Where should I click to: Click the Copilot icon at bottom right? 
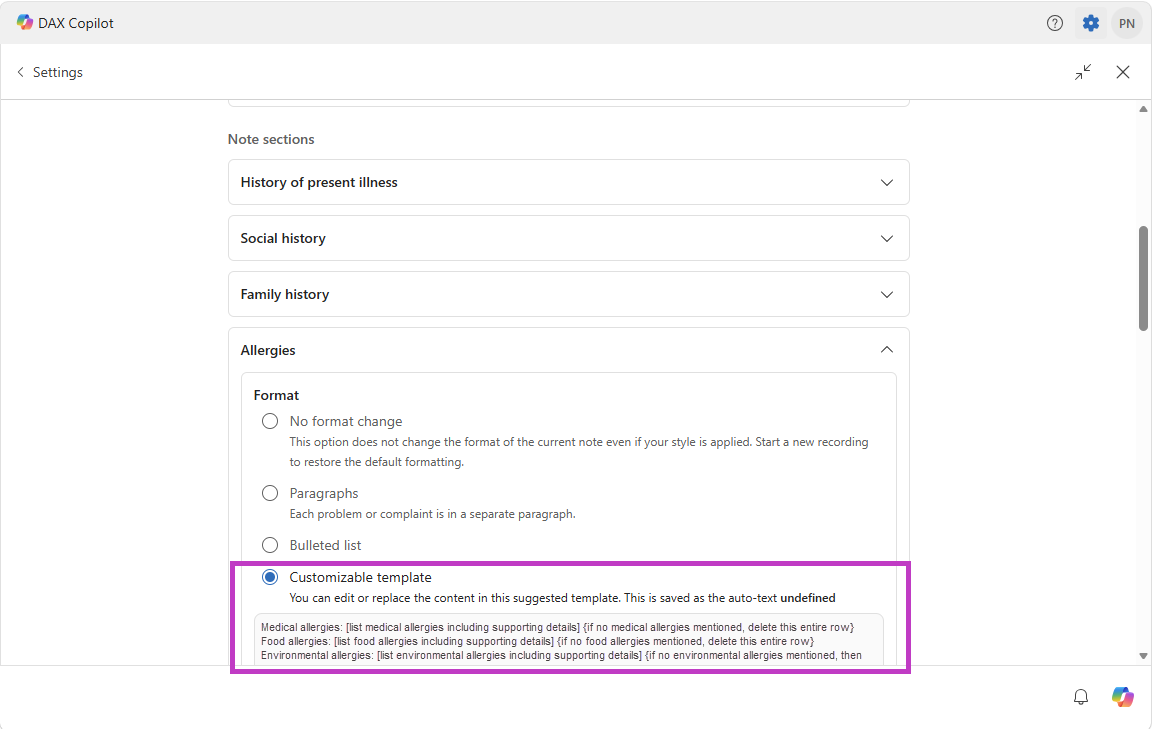(1122, 697)
